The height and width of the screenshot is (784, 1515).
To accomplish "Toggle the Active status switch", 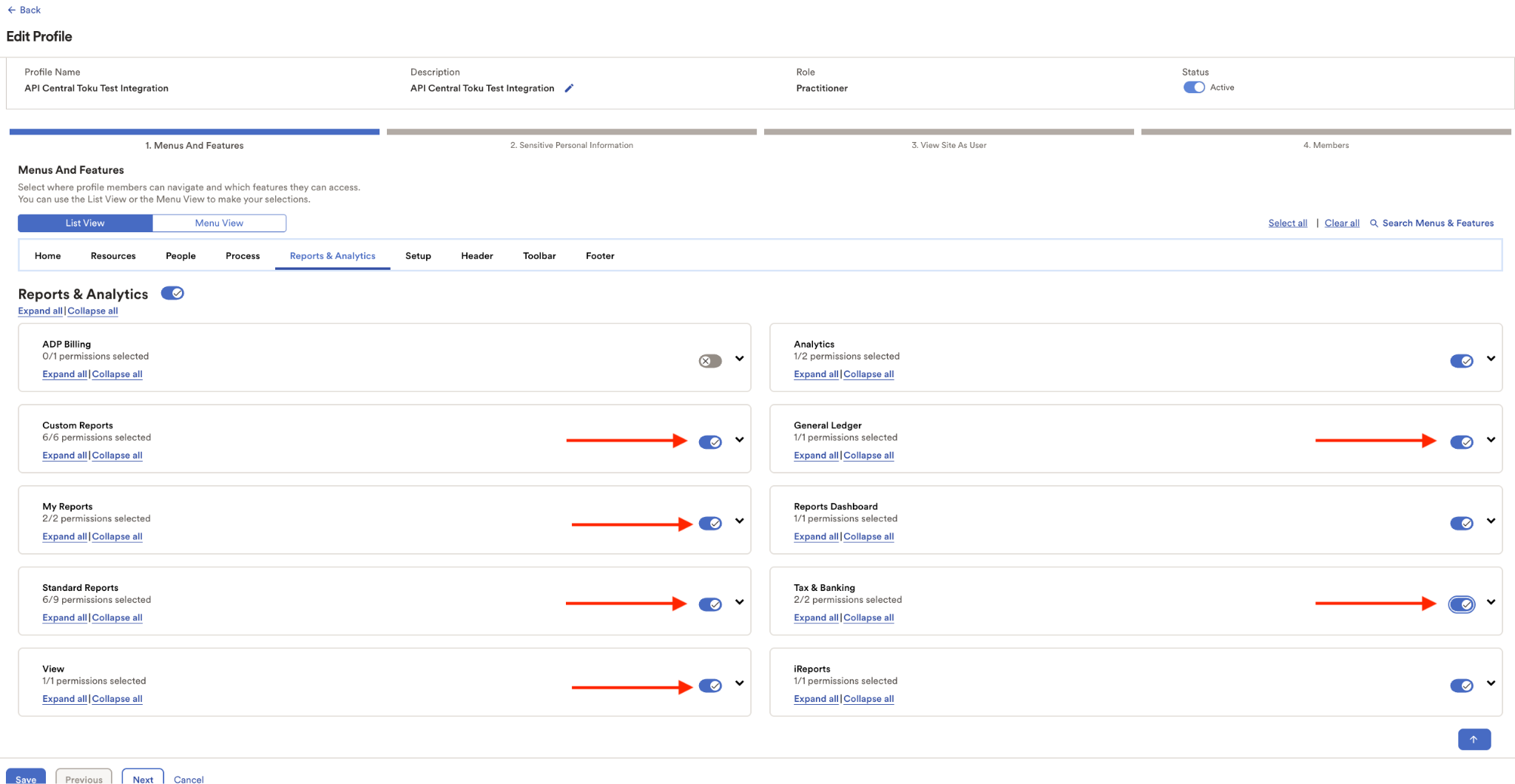I will pos(1194,87).
